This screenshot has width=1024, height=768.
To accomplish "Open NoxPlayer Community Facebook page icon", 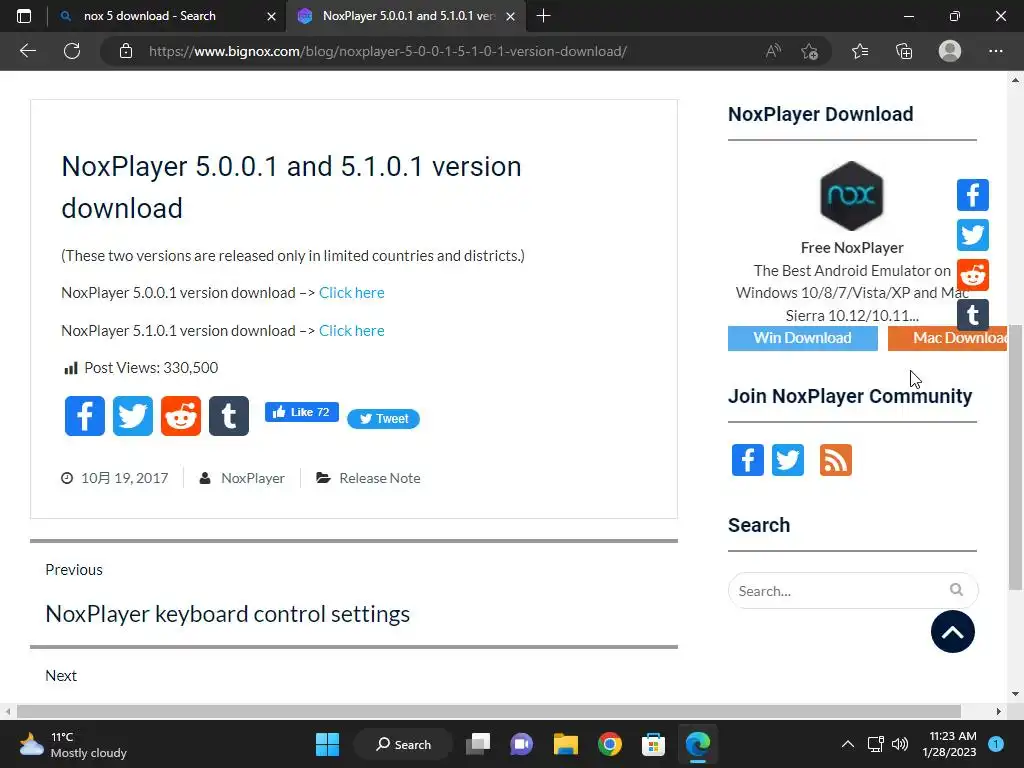I will pyautogui.click(x=747, y=460).
